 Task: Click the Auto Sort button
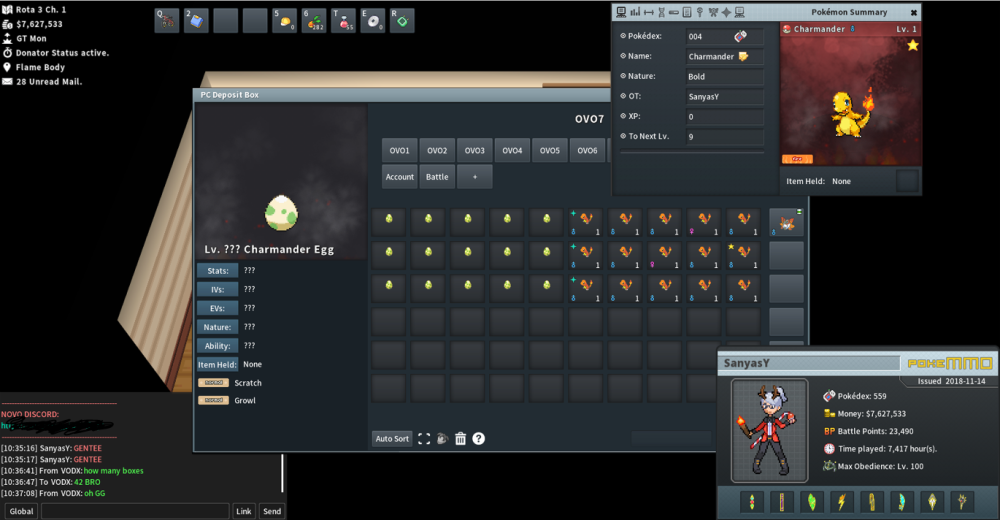[392, 439]
